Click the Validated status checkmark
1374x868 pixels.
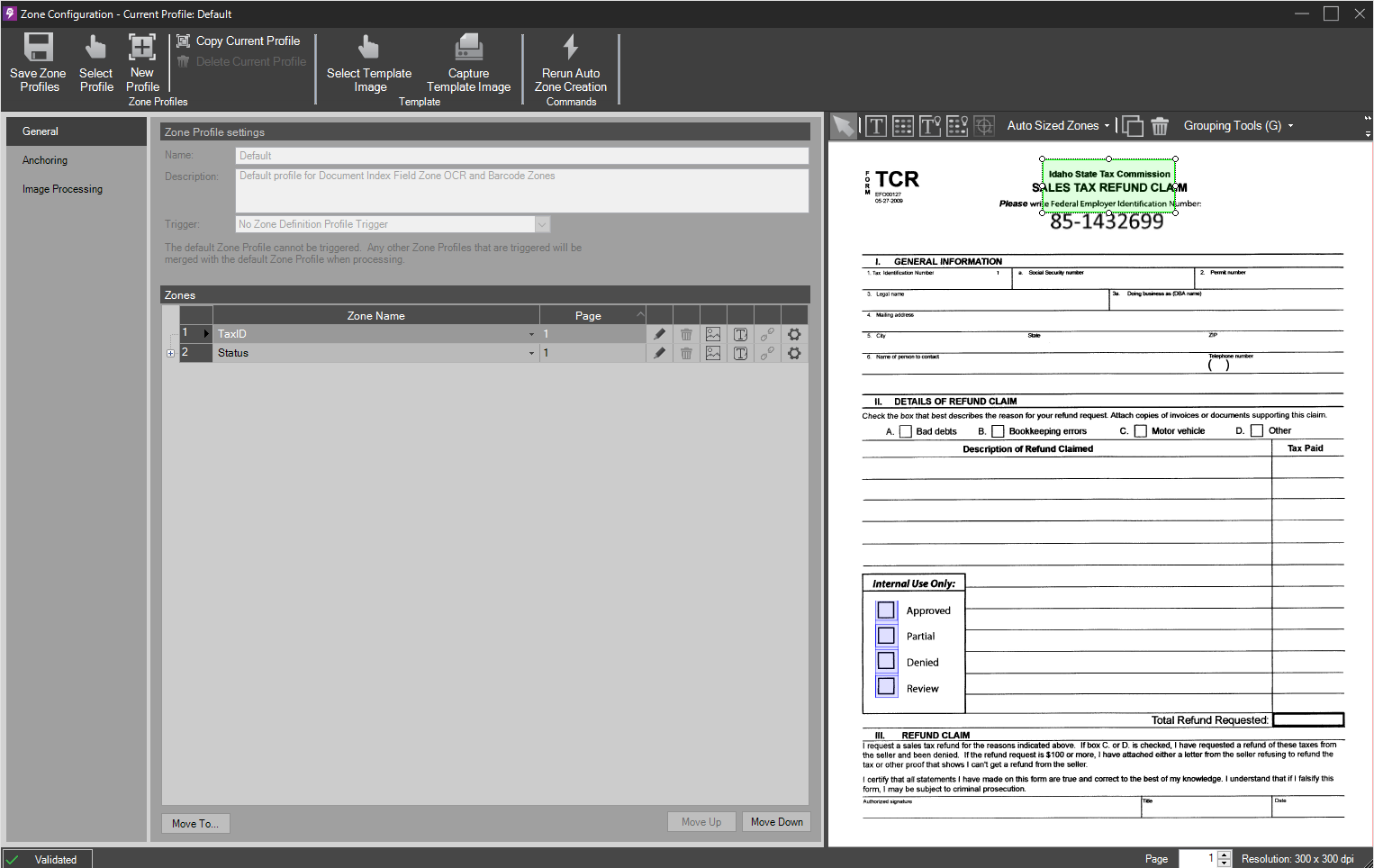tap(14, 859)
